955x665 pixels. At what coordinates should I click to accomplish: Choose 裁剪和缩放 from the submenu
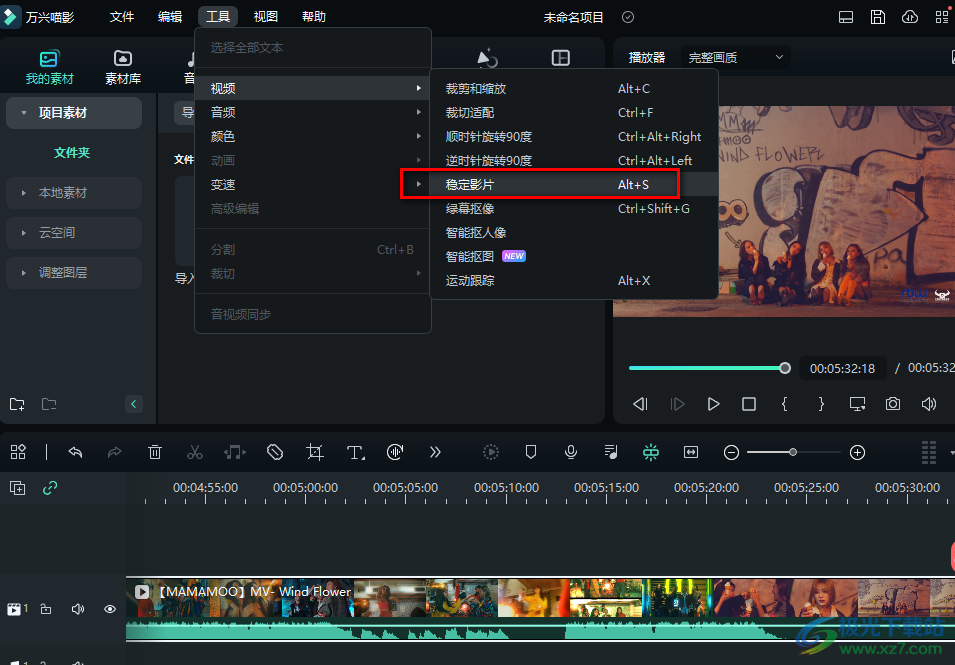(574, 88)
